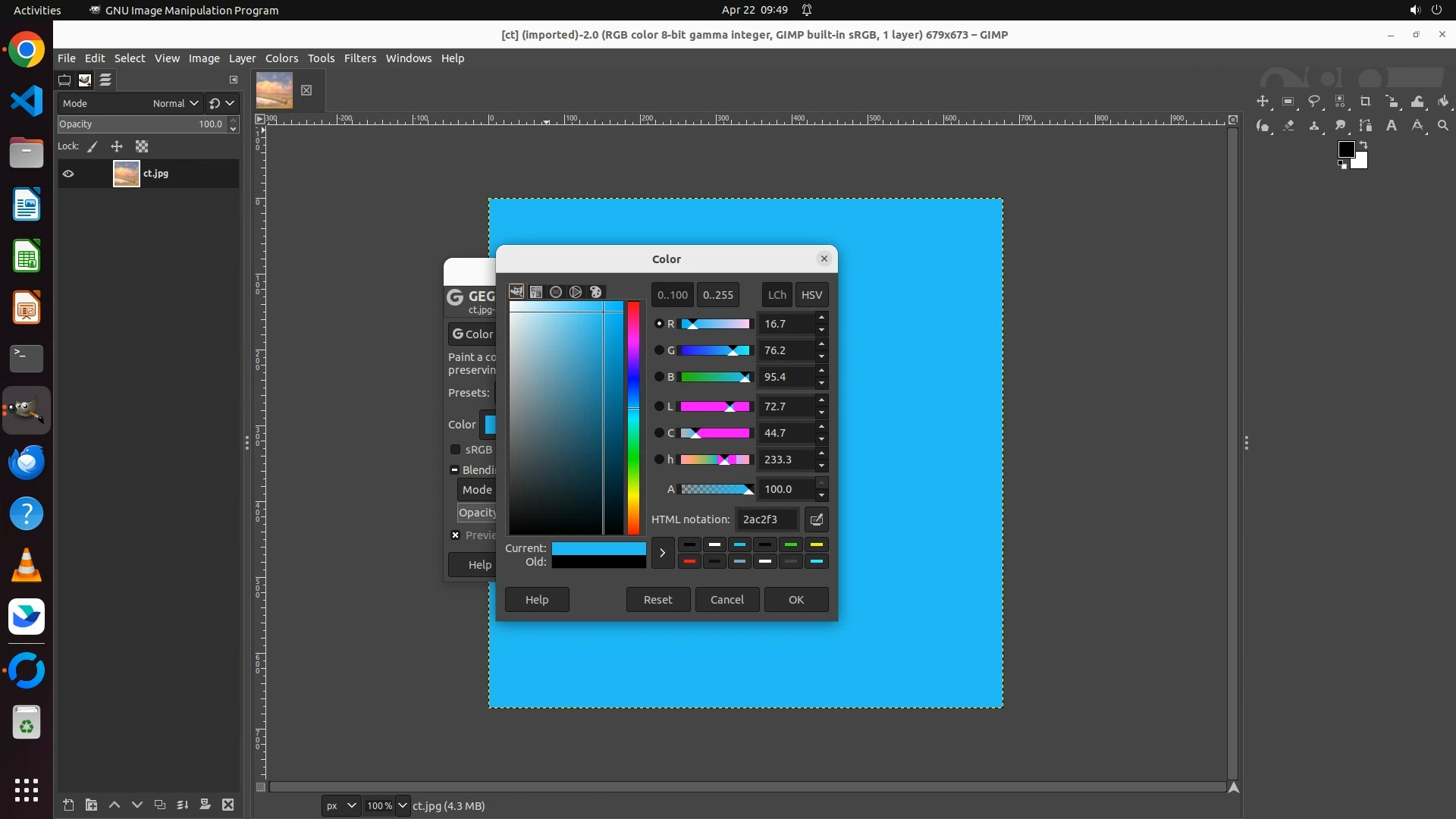The height and width of the screenshot is (819, 1456).
Task: Expand the 100% zoom dropdown
Action: 403,805
